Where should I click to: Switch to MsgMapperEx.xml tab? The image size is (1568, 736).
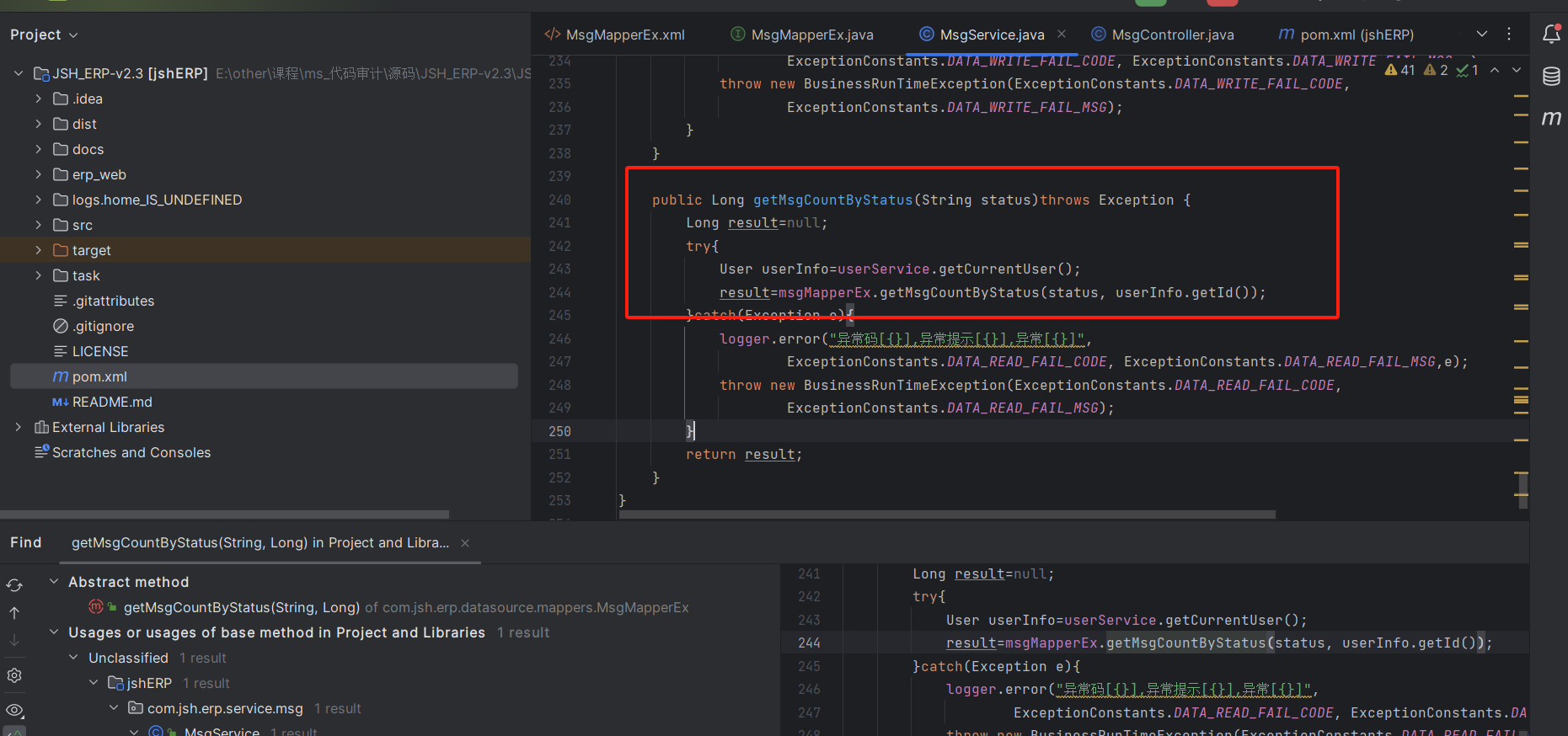tap(615, 35)
